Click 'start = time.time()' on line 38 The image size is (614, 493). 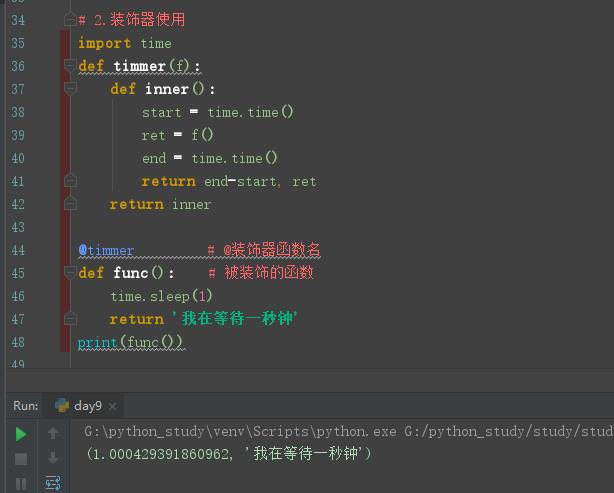click(217, 112)
